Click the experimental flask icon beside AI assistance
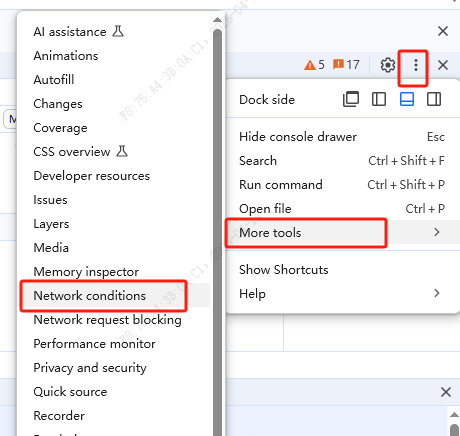 click(118, 31)
